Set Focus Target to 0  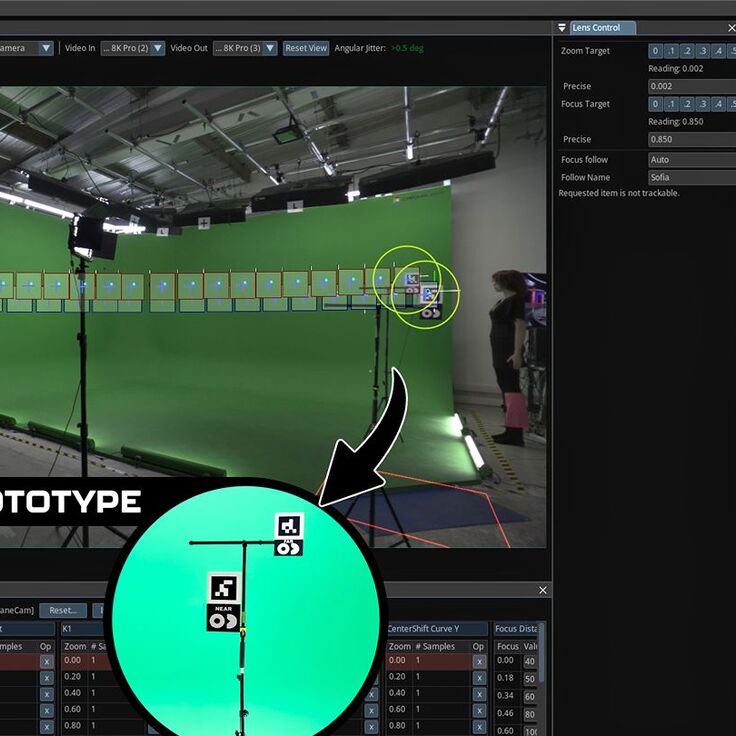click(656, 104)
